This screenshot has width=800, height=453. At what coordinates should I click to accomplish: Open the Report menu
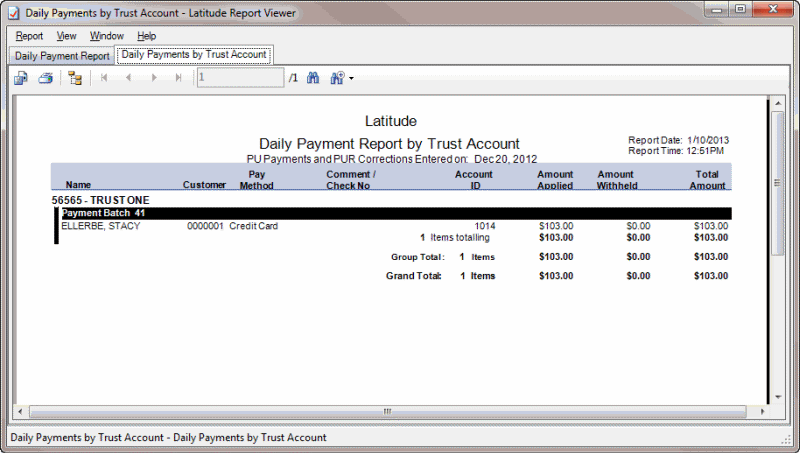(29, 36)
